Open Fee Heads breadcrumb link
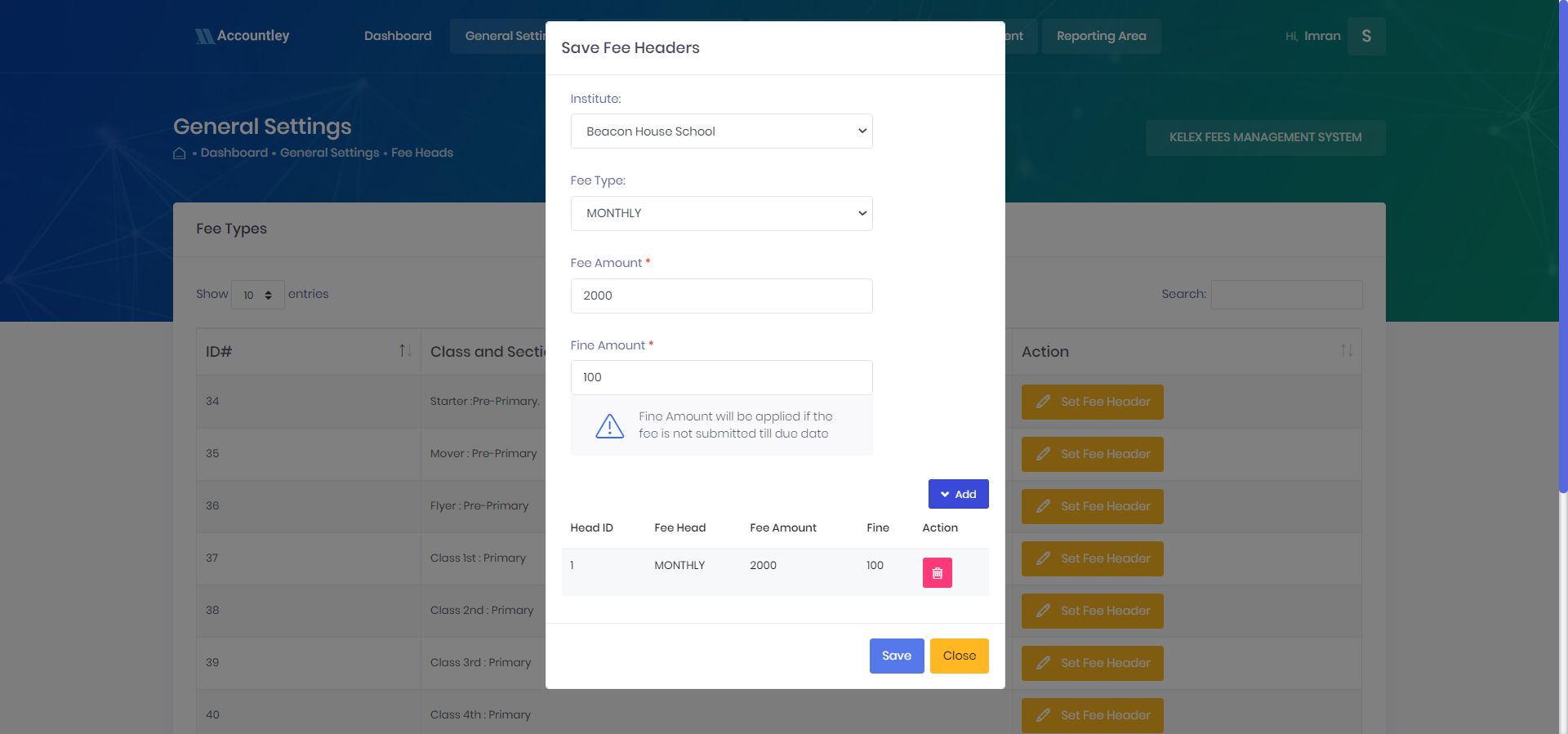This screenshot has height=734, width=1568. click(x=422, y=153)
